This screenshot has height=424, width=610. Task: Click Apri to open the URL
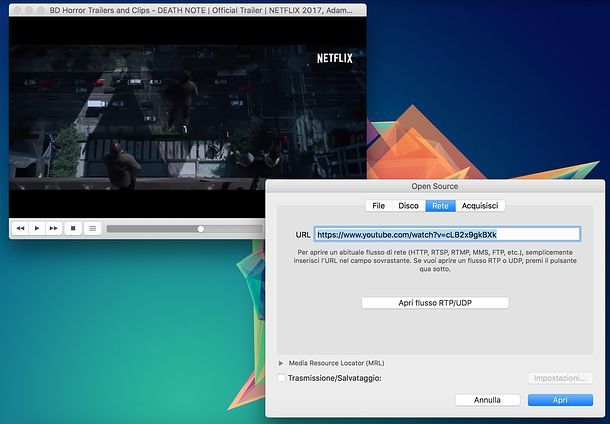coord(560,400)
